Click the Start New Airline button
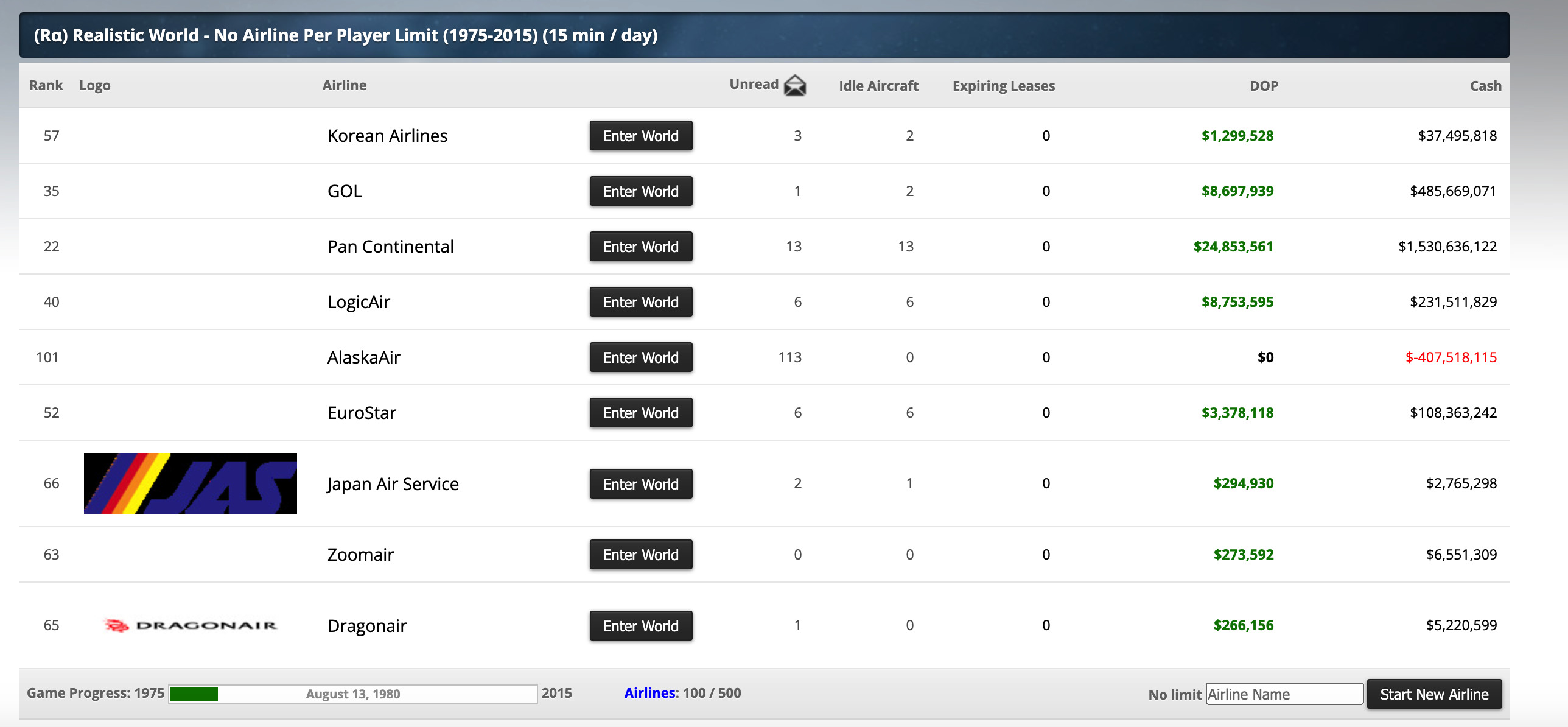The image size is (1568, 727). click(x=1434, y=694)
